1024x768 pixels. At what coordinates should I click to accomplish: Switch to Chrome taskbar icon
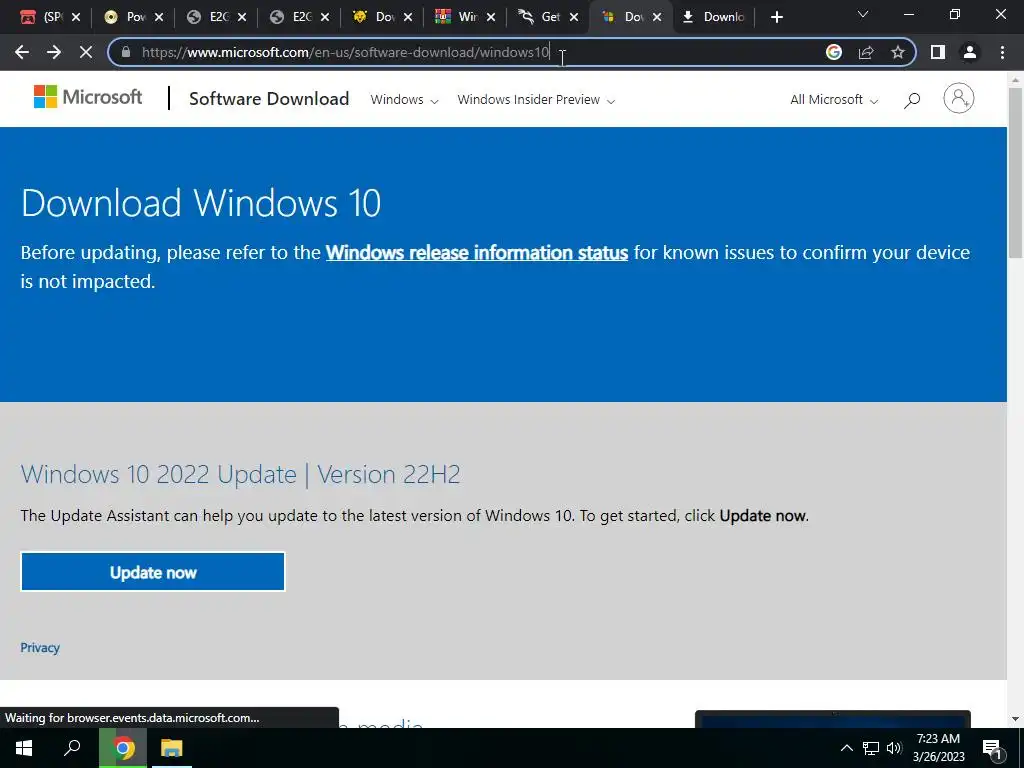coord(123,748)
